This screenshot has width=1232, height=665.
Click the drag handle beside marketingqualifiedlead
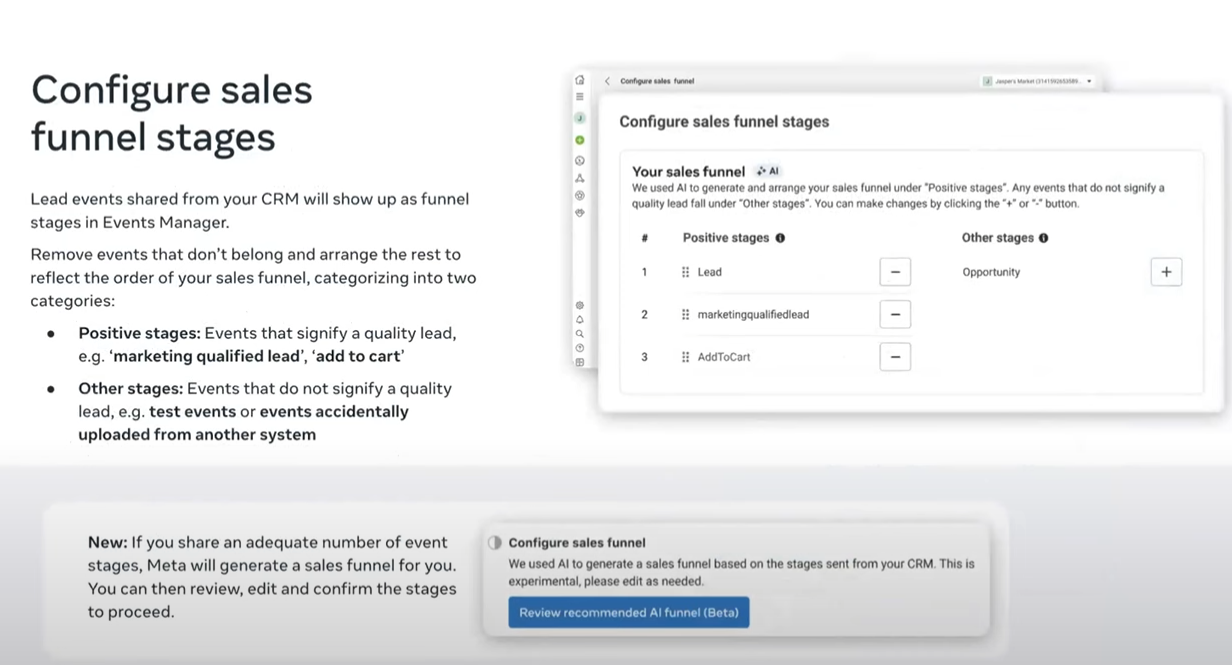click(x=686, y=314)
